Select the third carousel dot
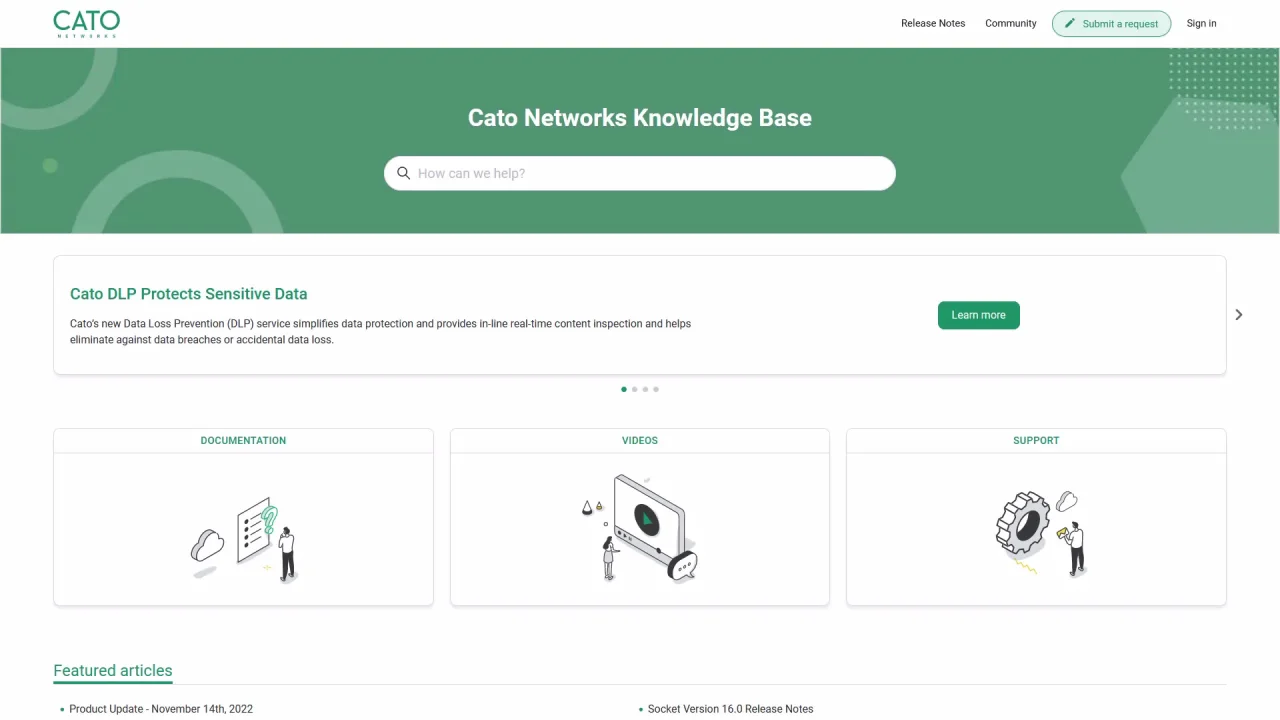 645,389
